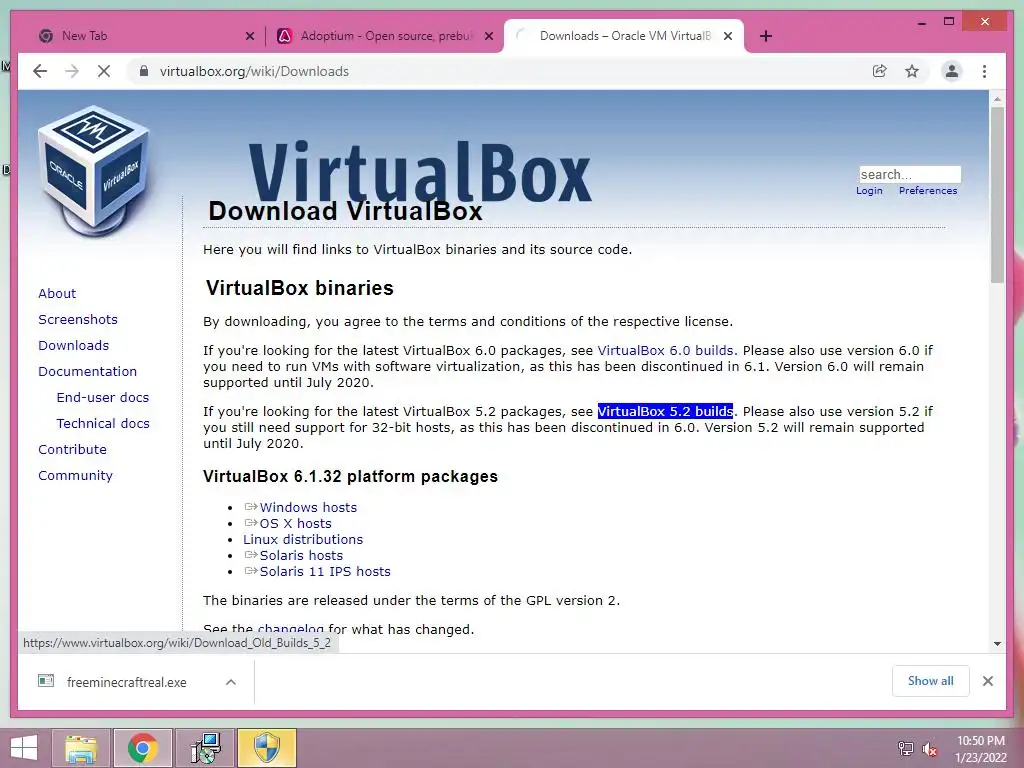The height and width of the screenshot is (768, 1024).
Task: Click the search box on the page
Action: click(x=910, y=174)
